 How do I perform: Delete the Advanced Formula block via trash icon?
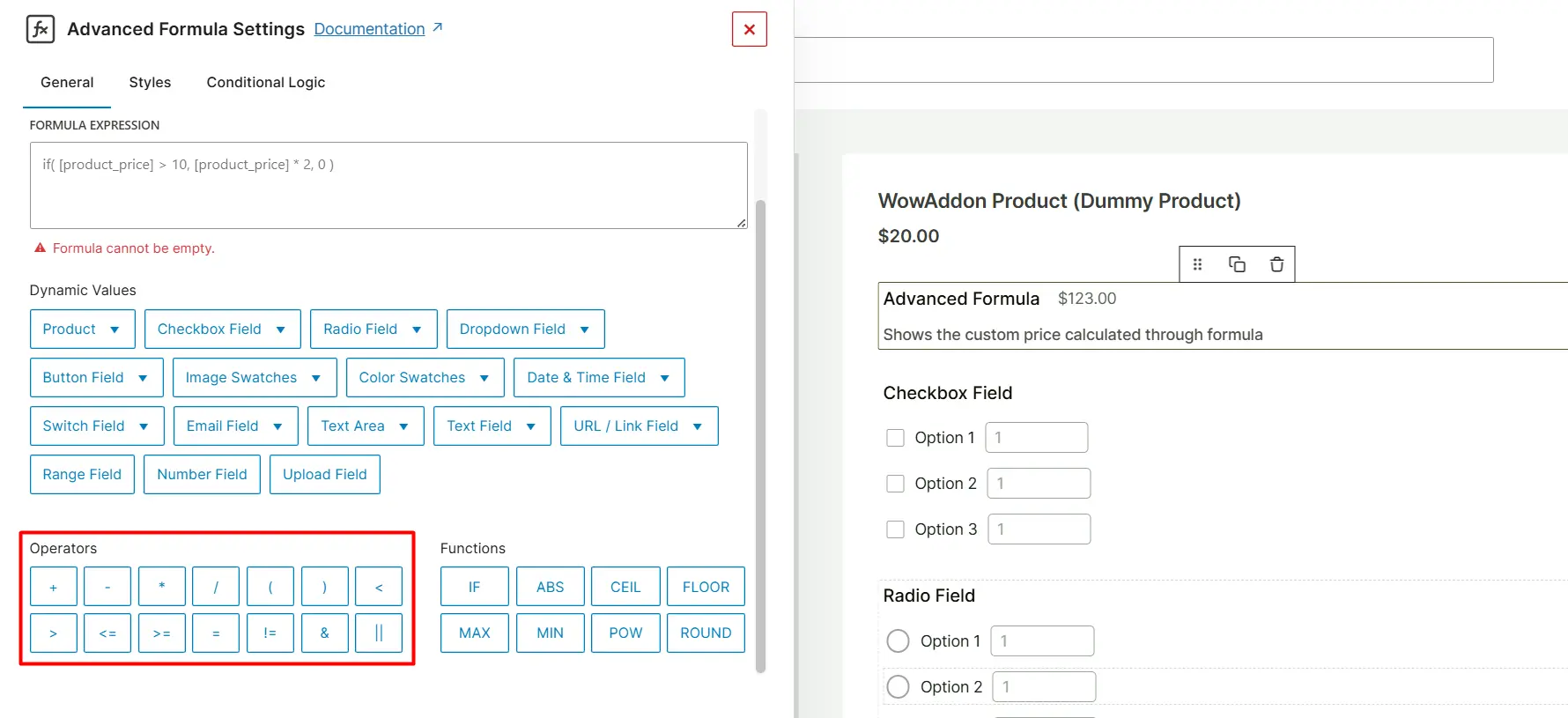(1276, 264)
